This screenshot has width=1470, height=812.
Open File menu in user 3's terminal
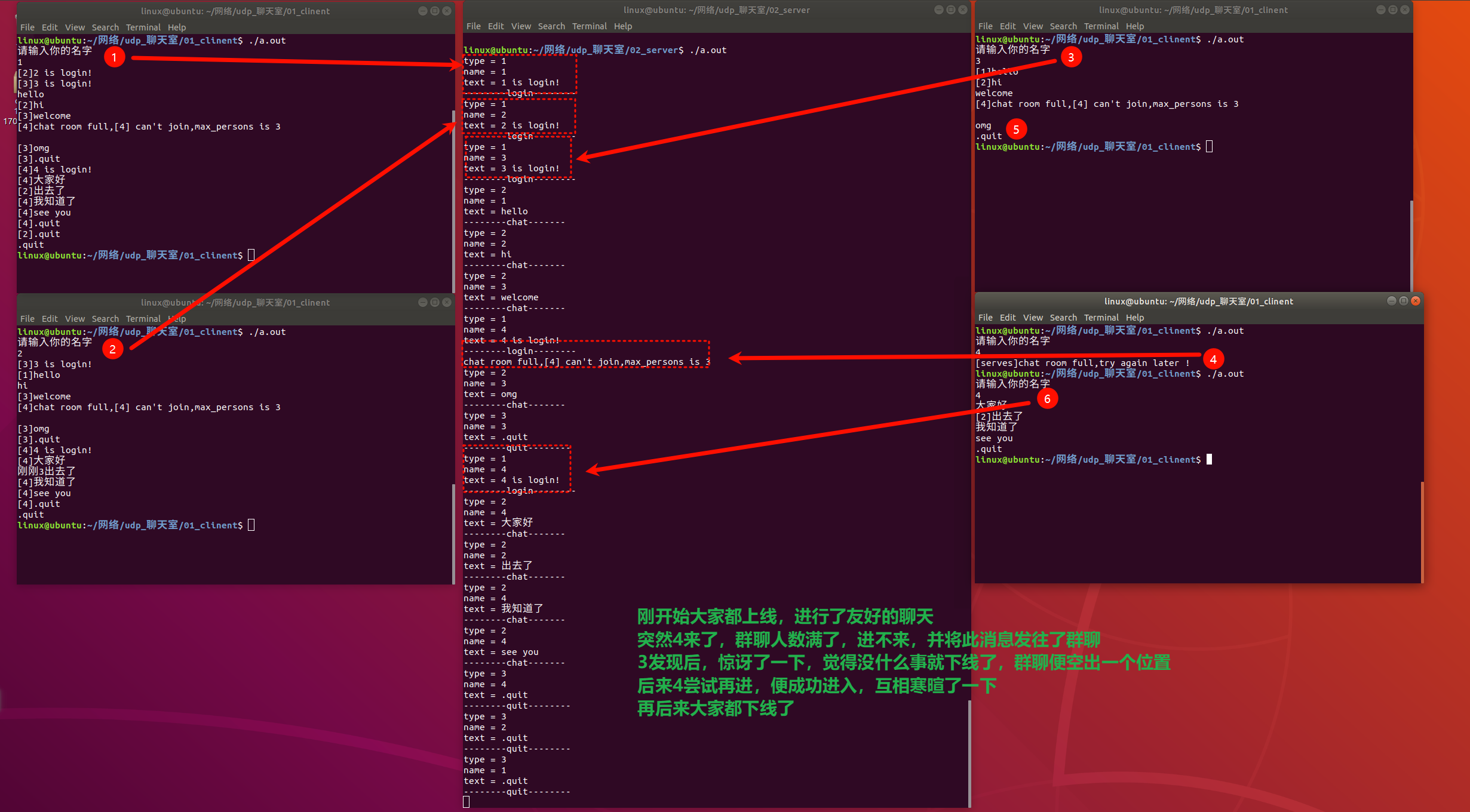(x=985, y=26)
